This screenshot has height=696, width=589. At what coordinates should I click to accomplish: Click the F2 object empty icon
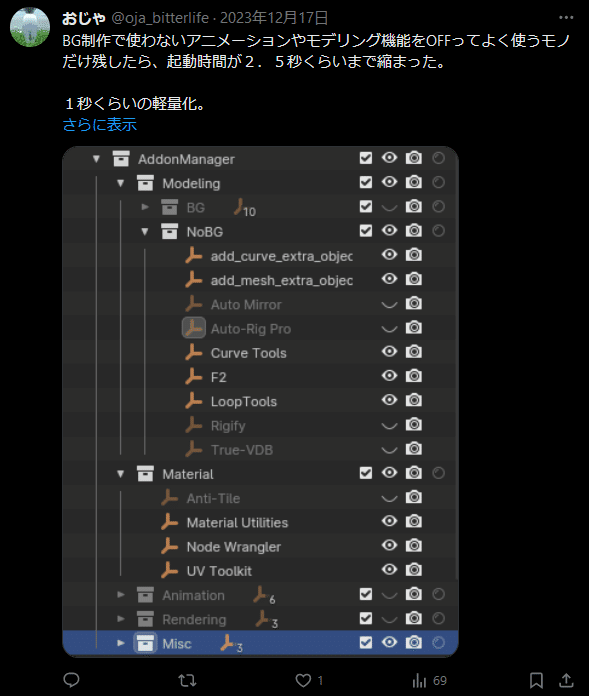pos(194,377)
